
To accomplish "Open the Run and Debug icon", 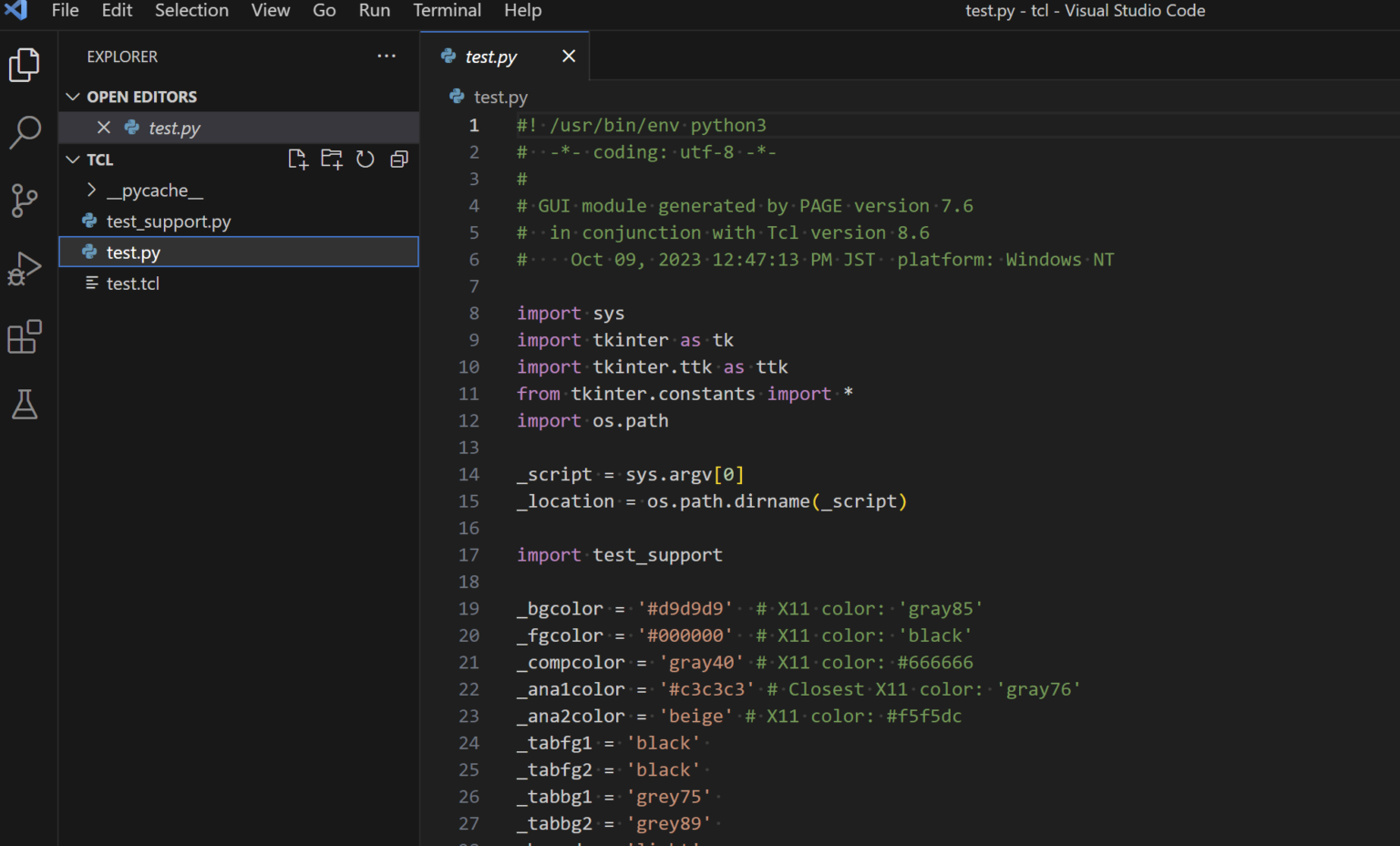I will click(x=25, y=268).
